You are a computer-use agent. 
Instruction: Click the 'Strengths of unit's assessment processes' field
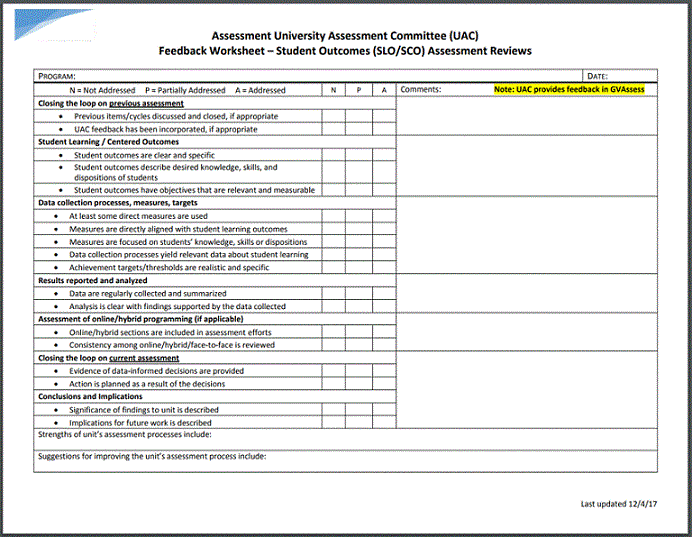(x=346, y=440)
